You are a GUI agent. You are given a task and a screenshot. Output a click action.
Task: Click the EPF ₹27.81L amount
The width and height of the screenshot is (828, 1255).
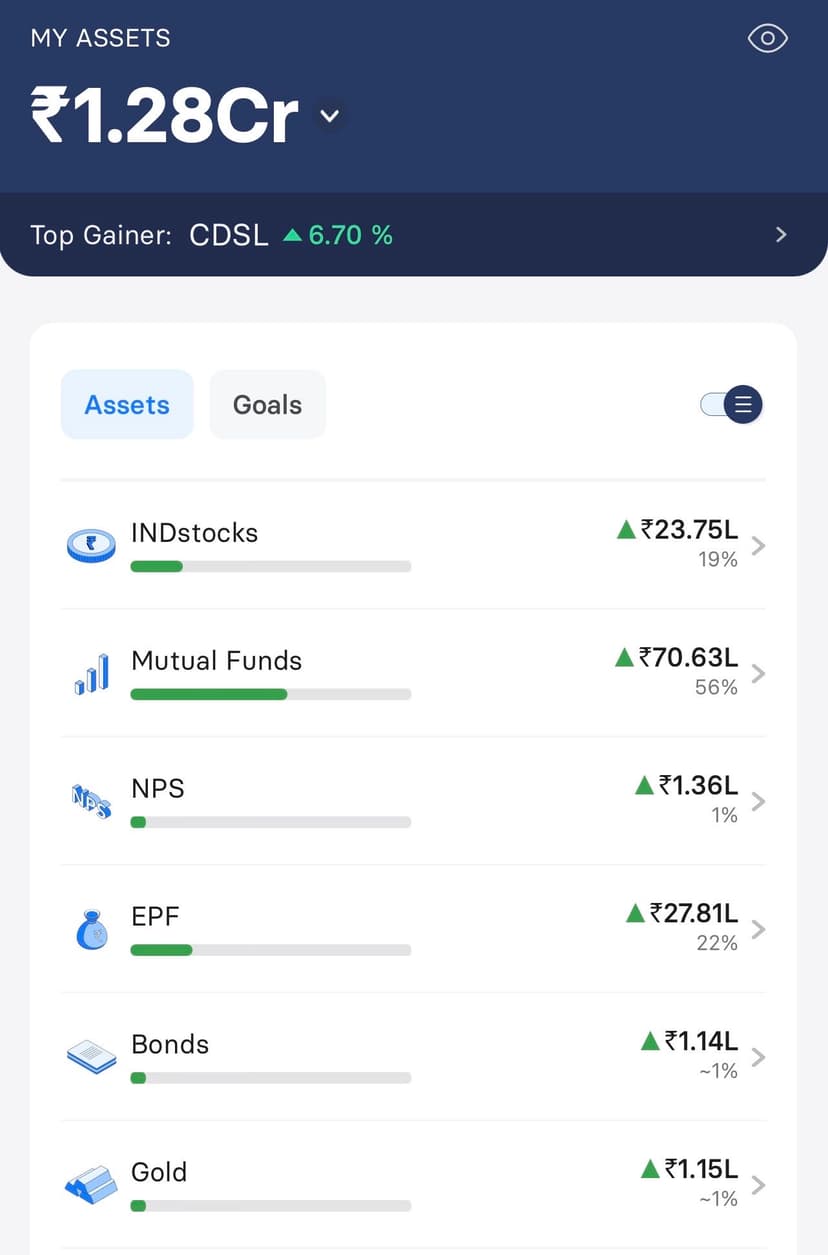point(693,912)
